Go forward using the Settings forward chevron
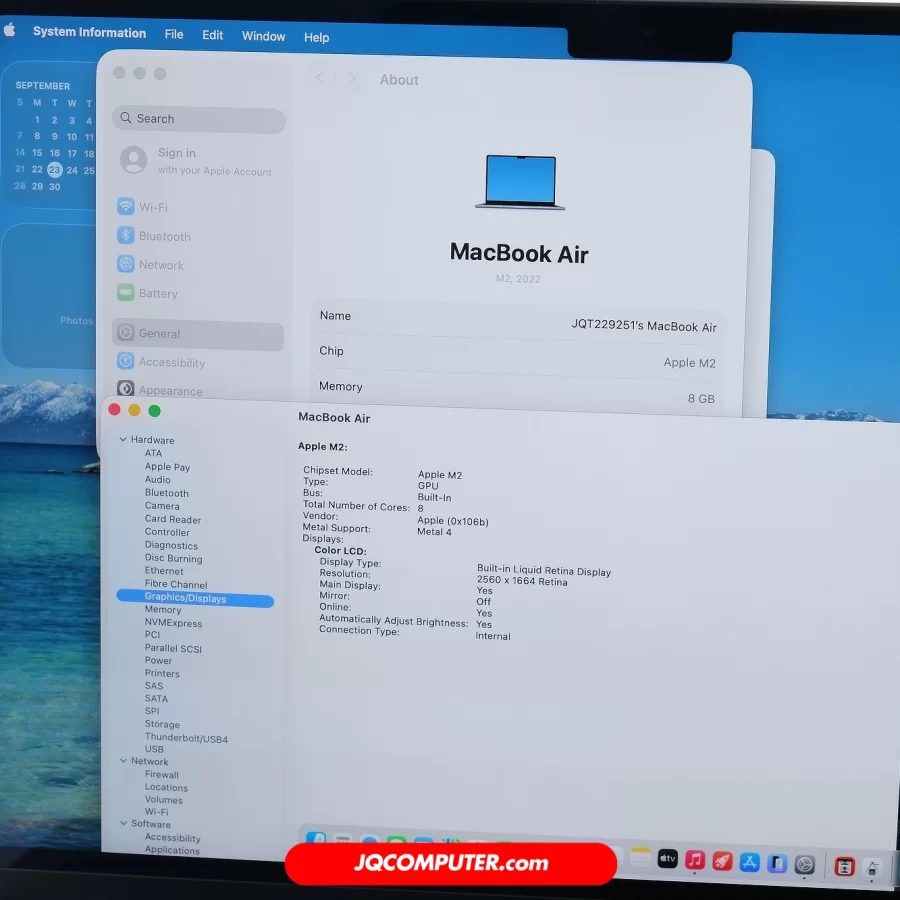The height and width of the screenshot is (900, 900). coord(352,78)
